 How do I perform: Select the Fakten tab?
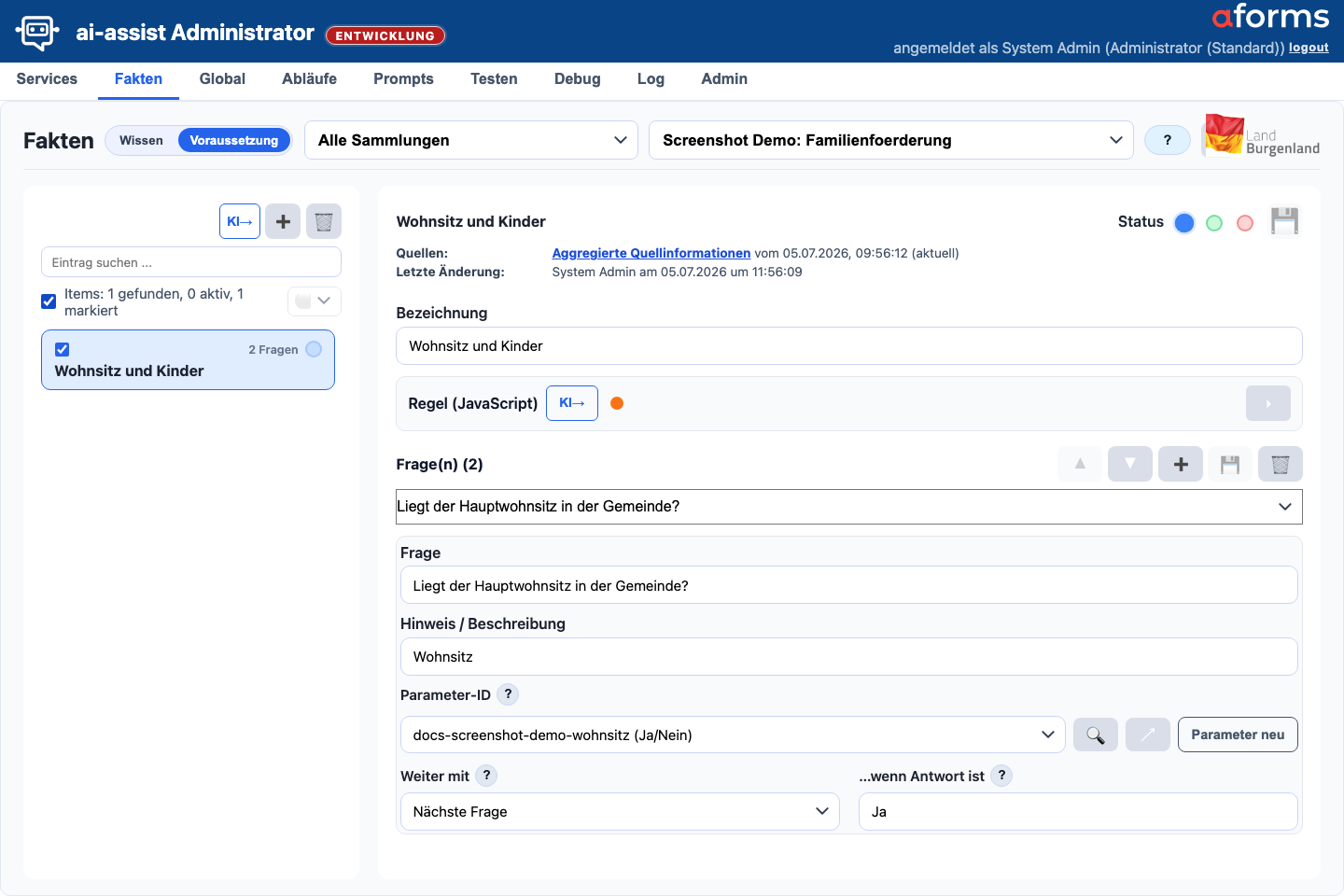[138, 79]
